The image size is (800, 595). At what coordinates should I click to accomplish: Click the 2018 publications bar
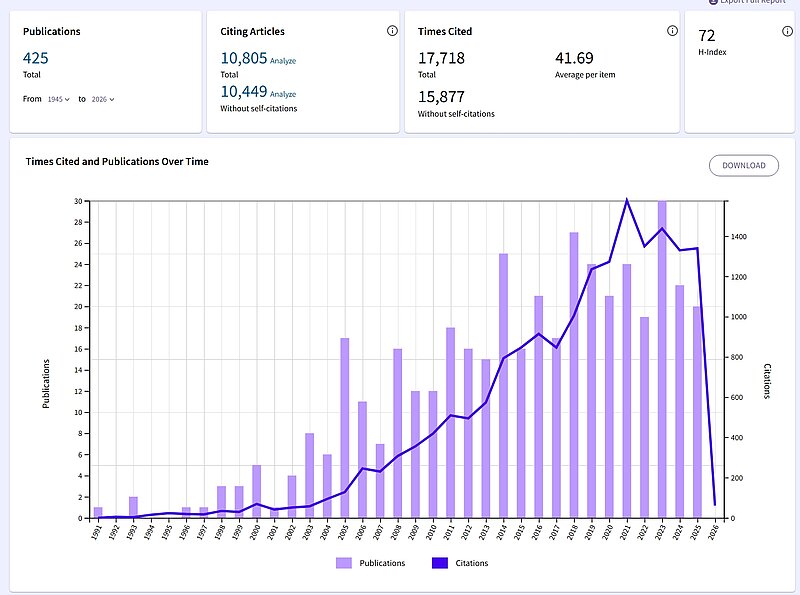[x=574, y=375]
